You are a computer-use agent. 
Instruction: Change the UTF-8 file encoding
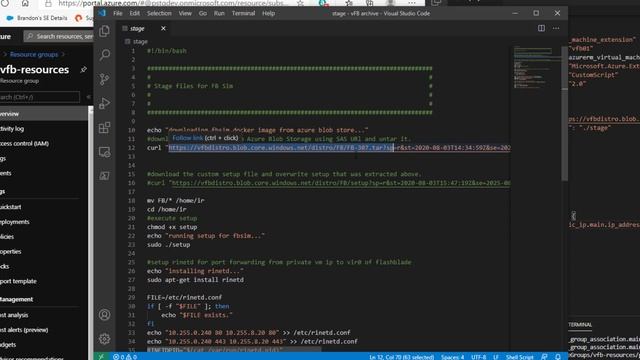[479, 357]
